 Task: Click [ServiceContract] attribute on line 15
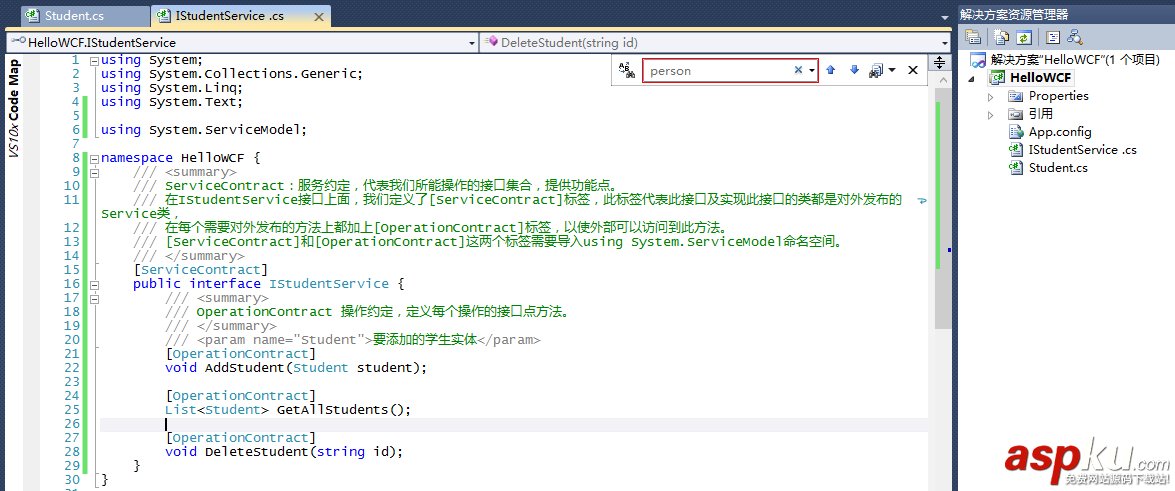coord(201,269)
